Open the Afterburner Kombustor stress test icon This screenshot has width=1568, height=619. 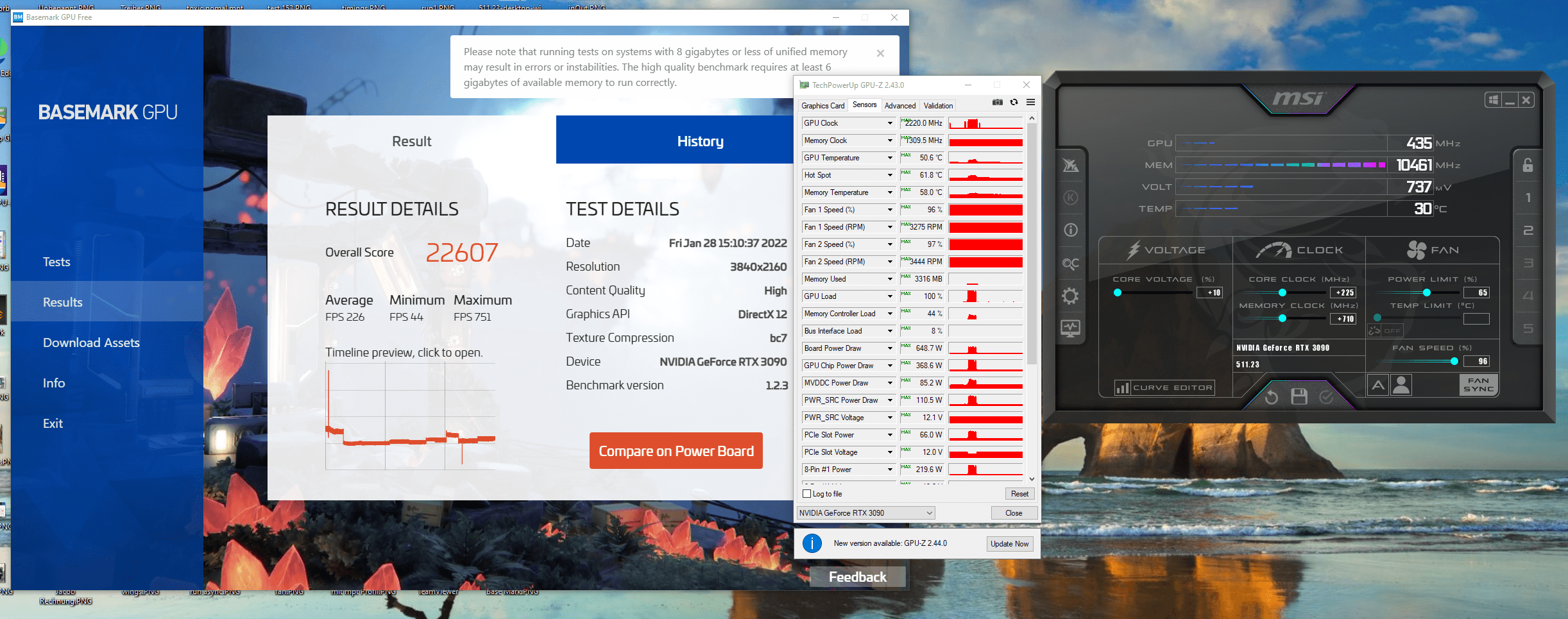click(1071, 165)
